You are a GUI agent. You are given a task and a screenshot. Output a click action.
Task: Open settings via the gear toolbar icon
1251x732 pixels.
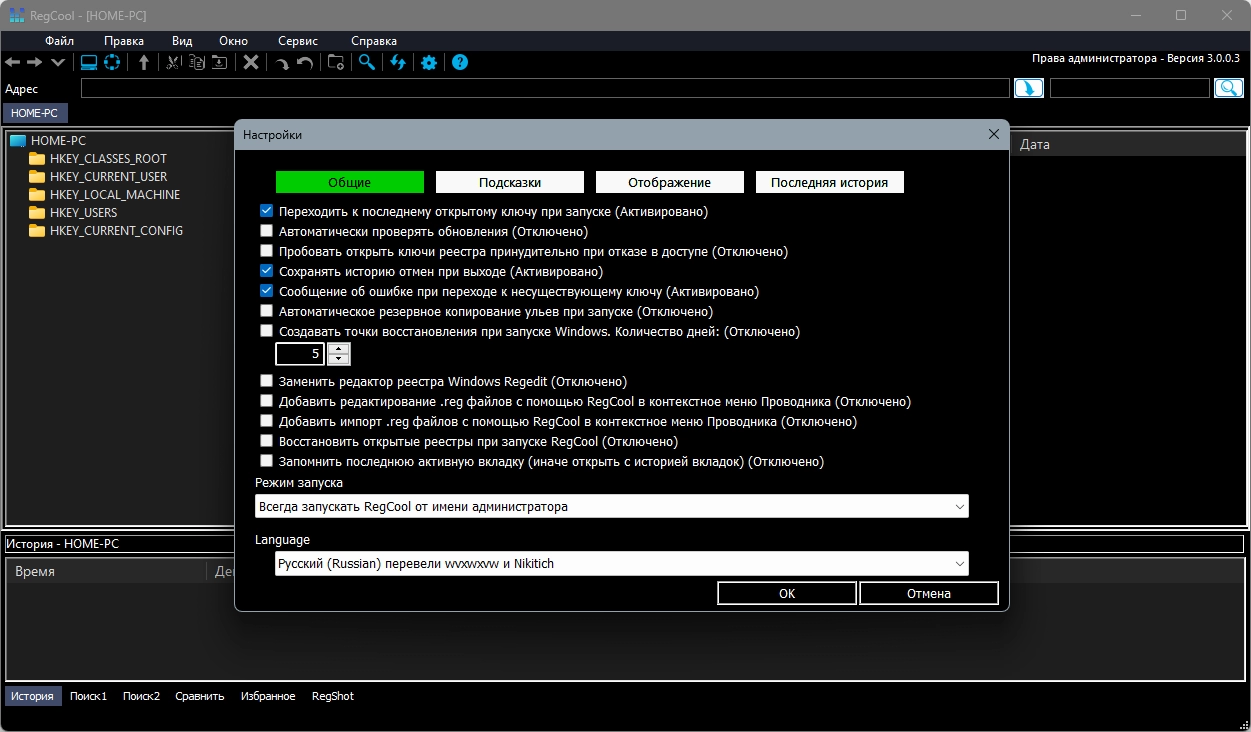click(429, 63)
